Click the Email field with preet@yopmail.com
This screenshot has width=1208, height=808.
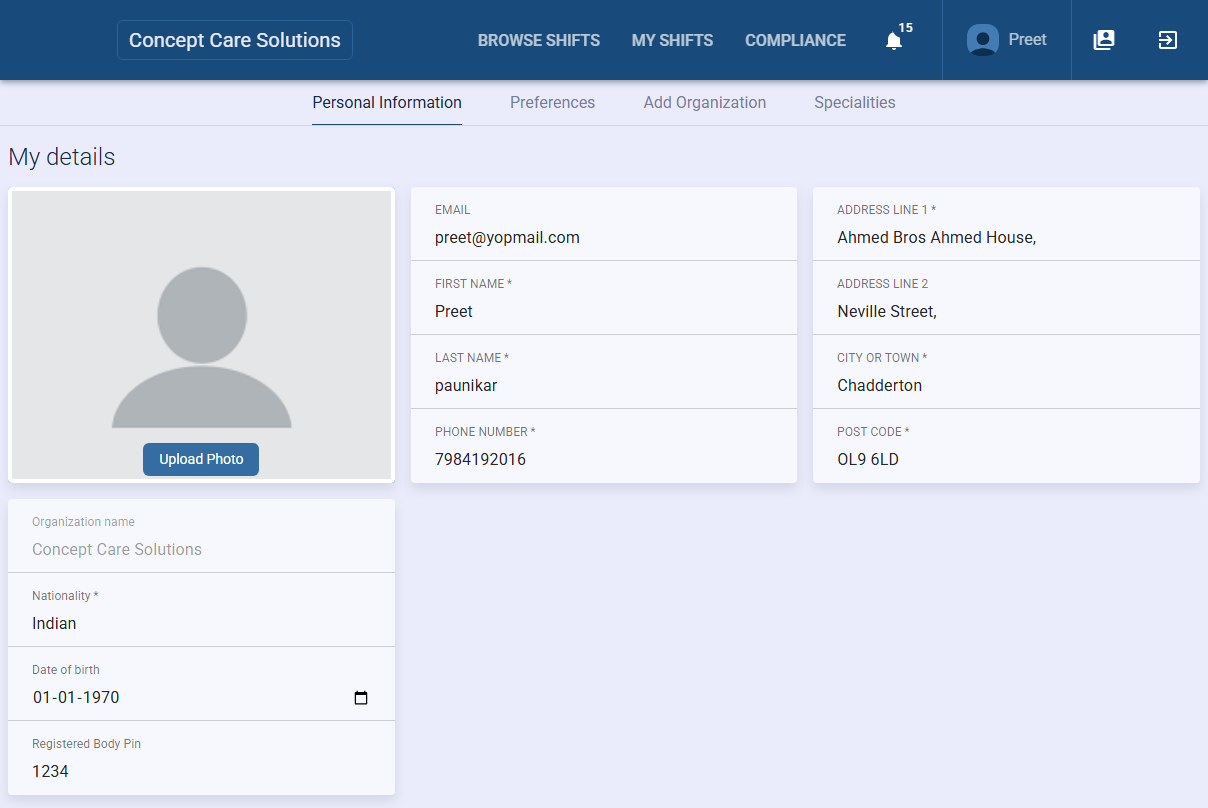(604, 224)
